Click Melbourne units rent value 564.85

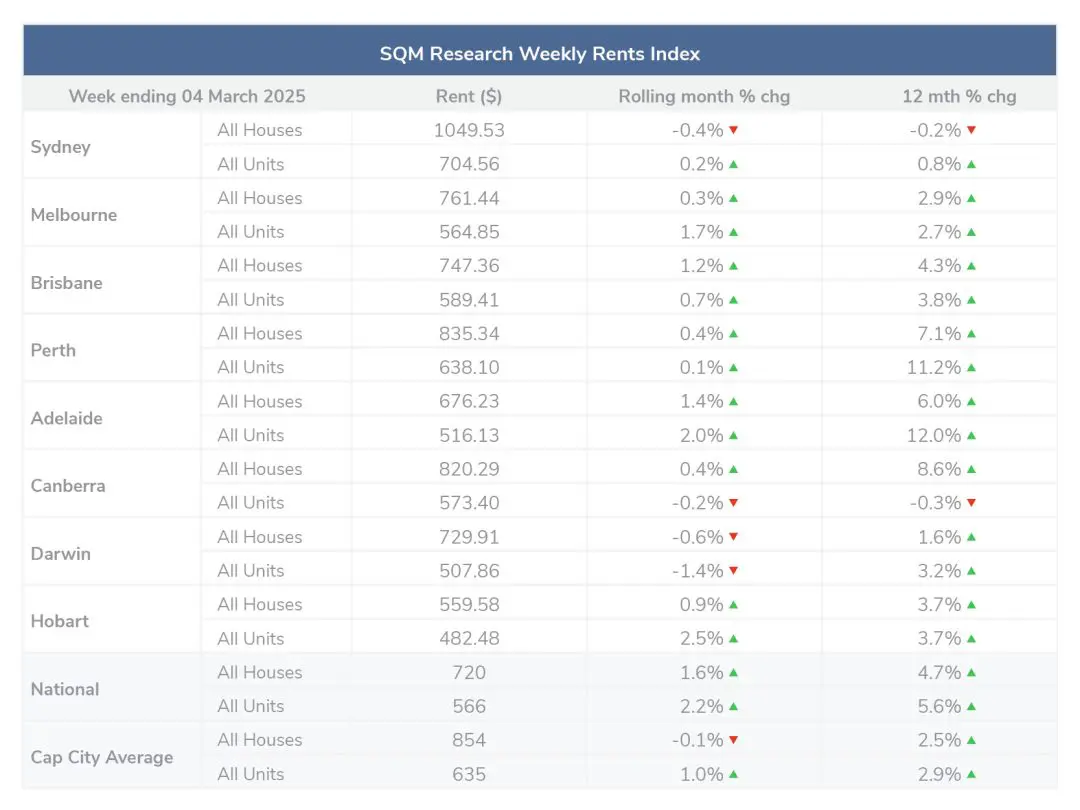point(469,232)
